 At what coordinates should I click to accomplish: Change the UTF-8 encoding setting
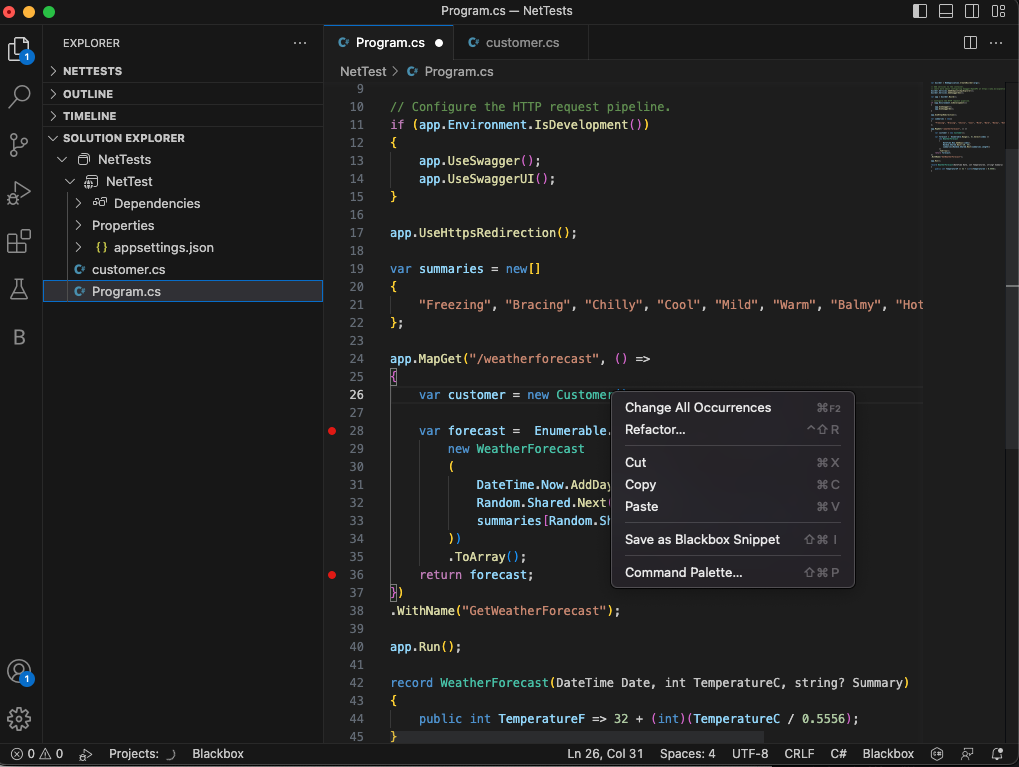tap(750, 753)
